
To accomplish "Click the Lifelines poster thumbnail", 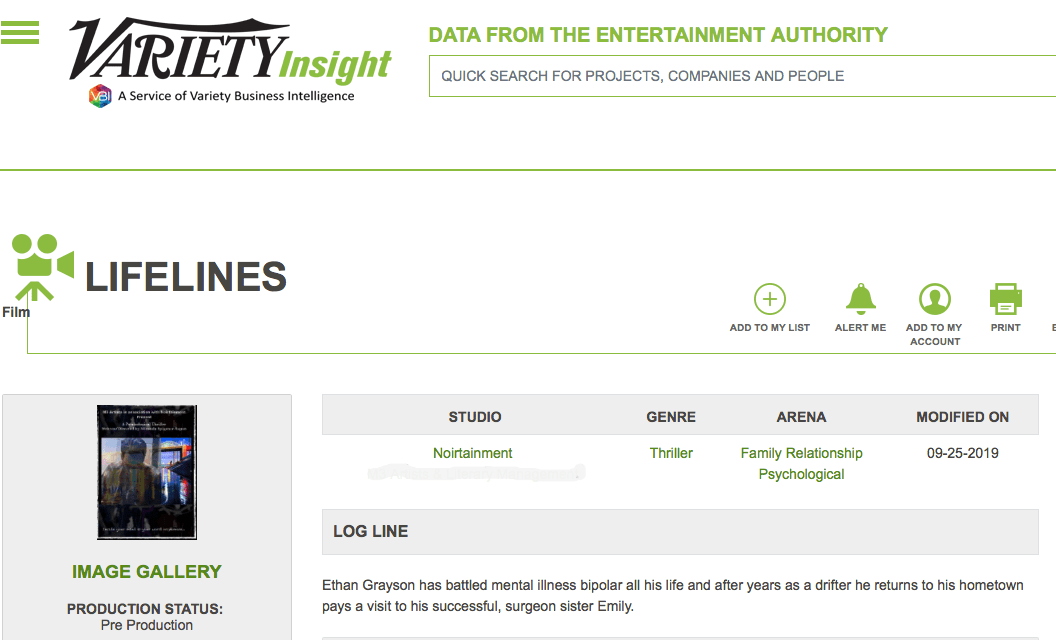I will (x=147, y=473).
